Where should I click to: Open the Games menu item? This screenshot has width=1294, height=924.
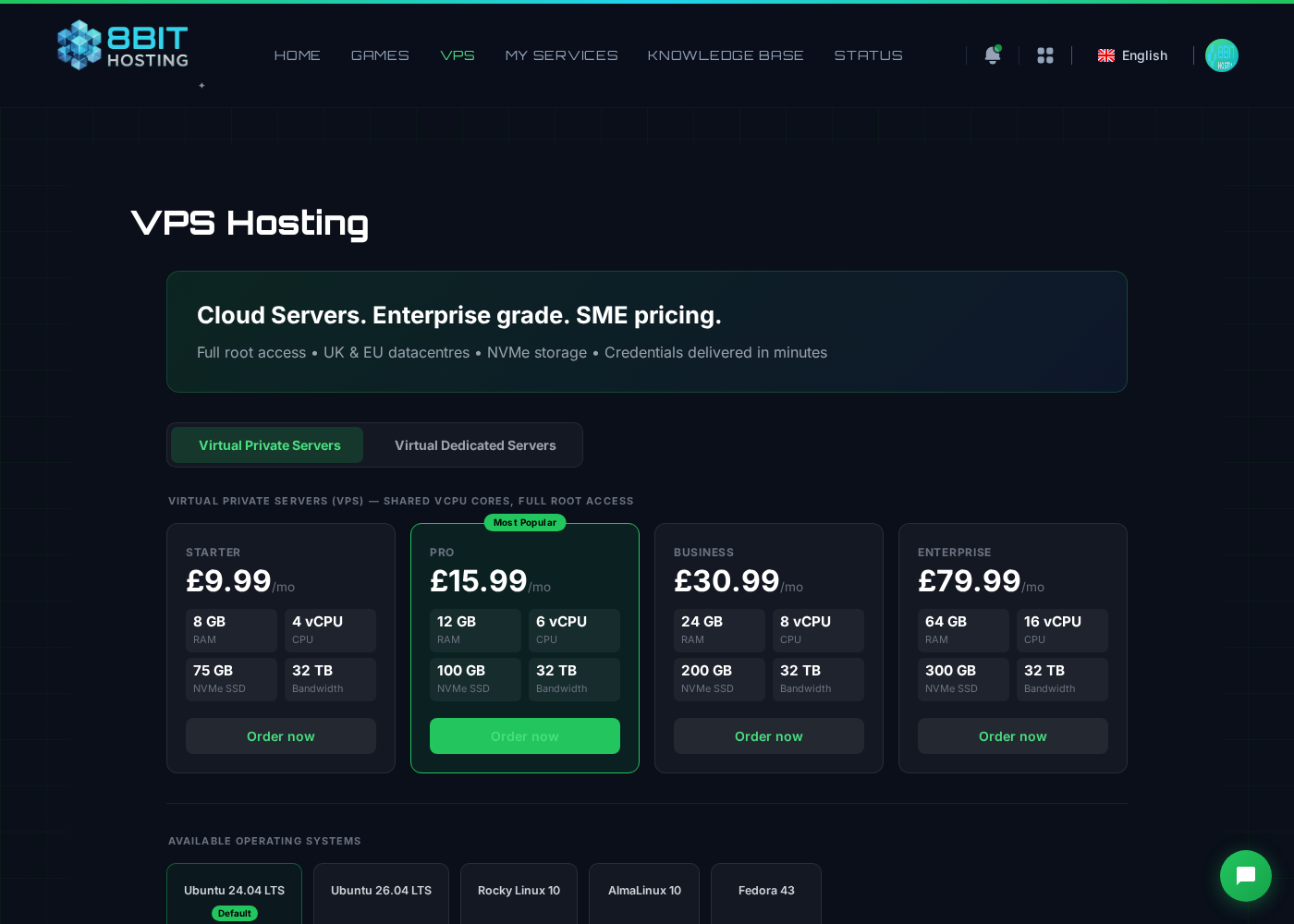[380, 55]
